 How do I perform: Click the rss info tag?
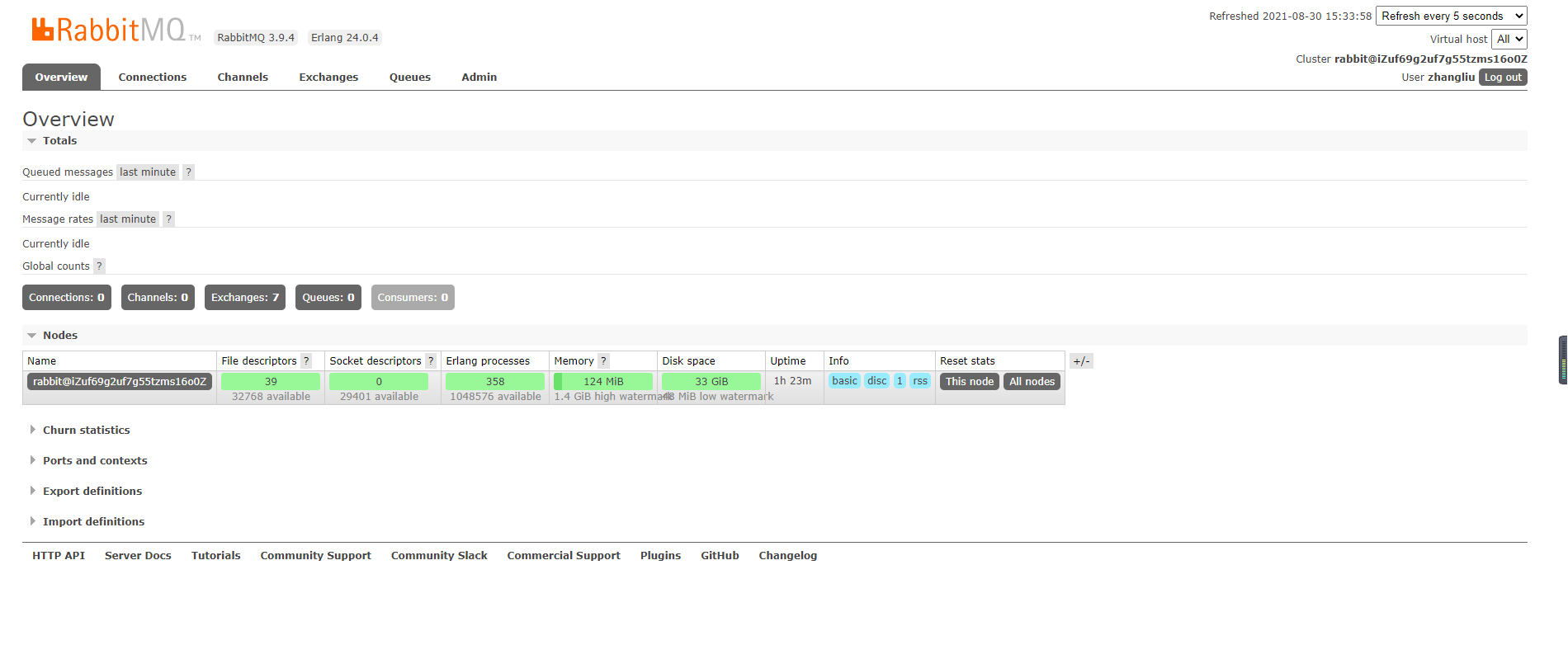coord(920,380)
